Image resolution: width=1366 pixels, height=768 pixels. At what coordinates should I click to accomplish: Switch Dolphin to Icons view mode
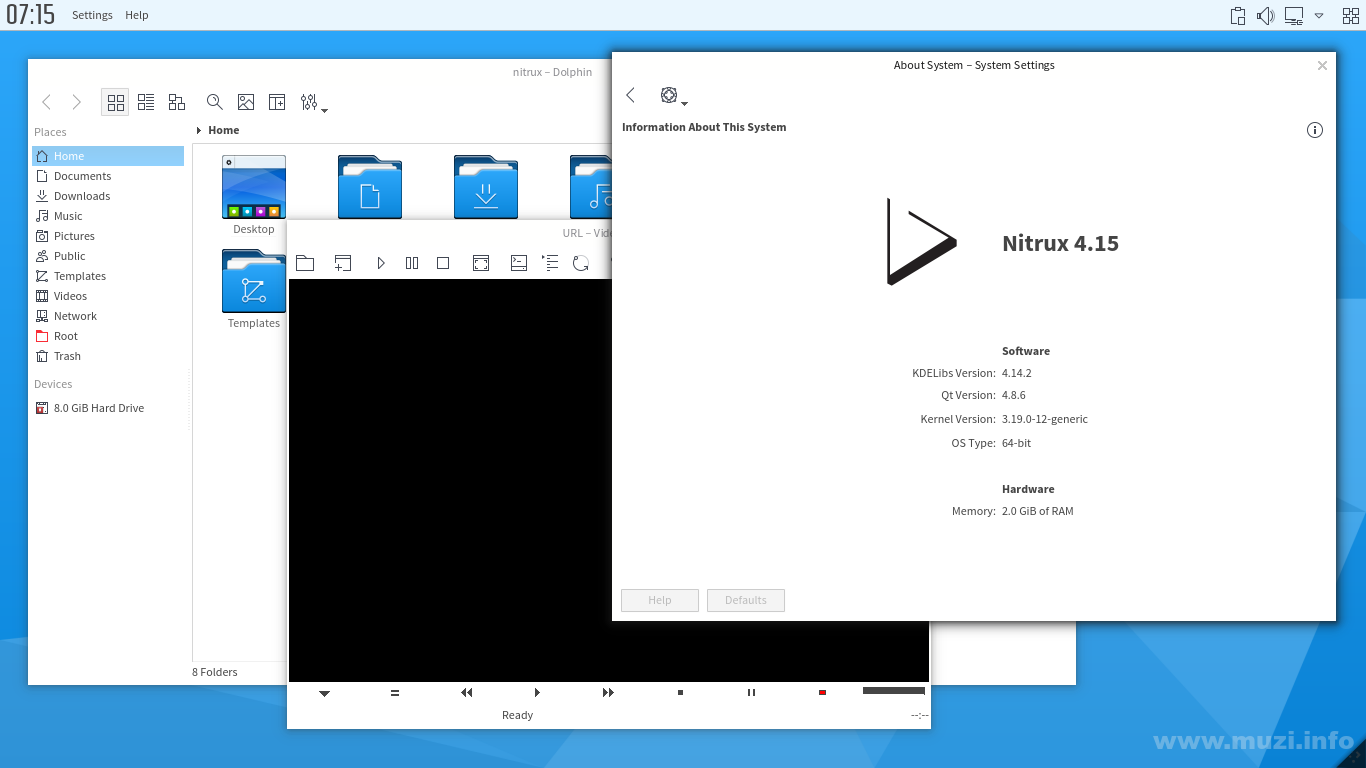tap(115, 102)
